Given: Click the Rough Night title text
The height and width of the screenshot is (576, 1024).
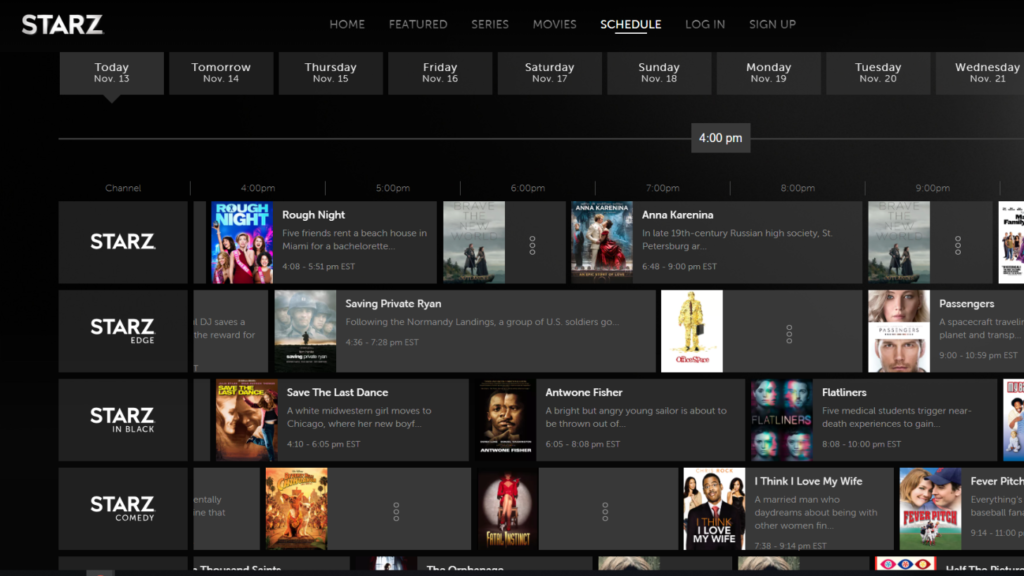Looking at the screenshot, I should click(x=313, y=215).
